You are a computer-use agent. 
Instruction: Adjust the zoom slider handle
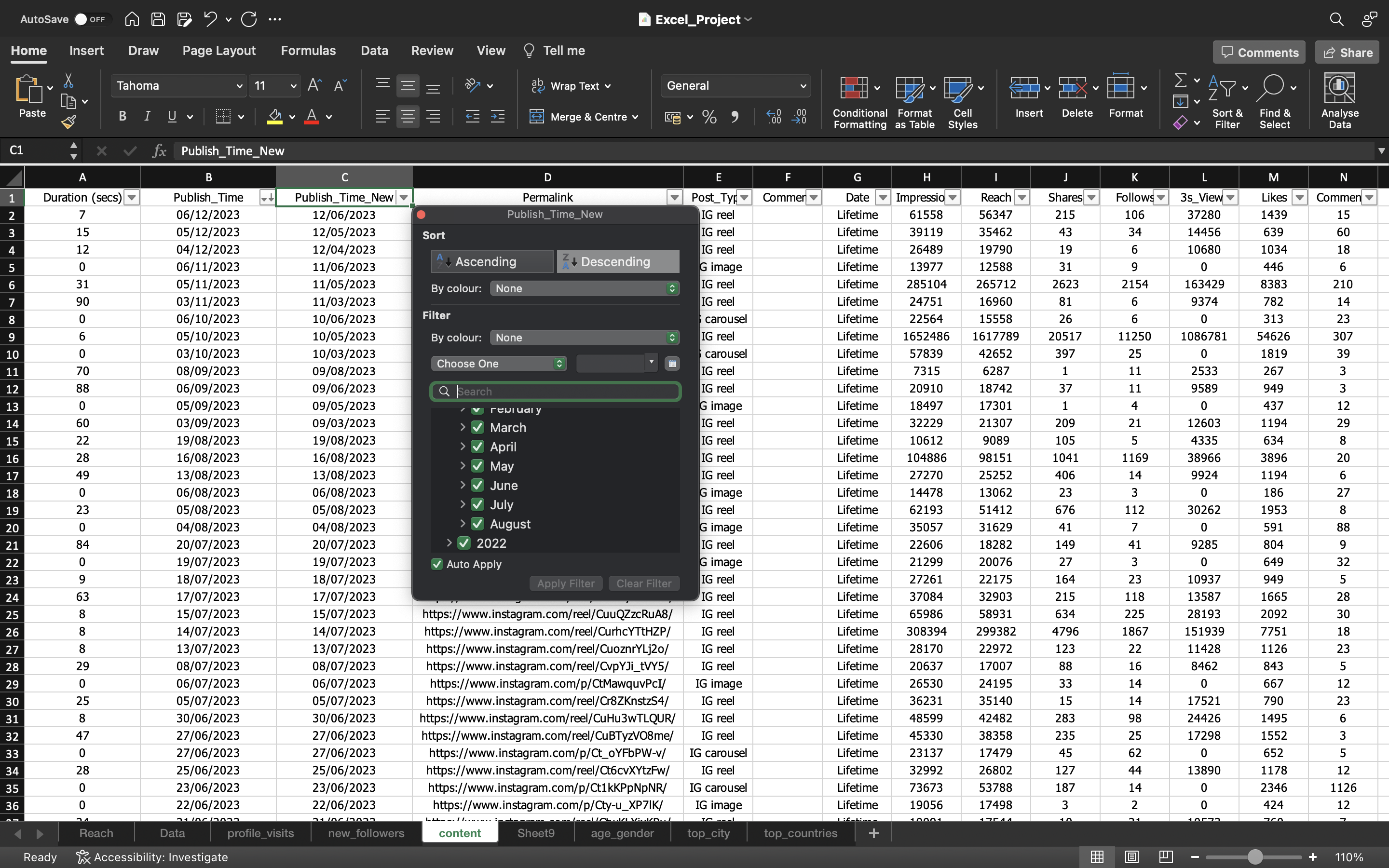coord(1255,857)
